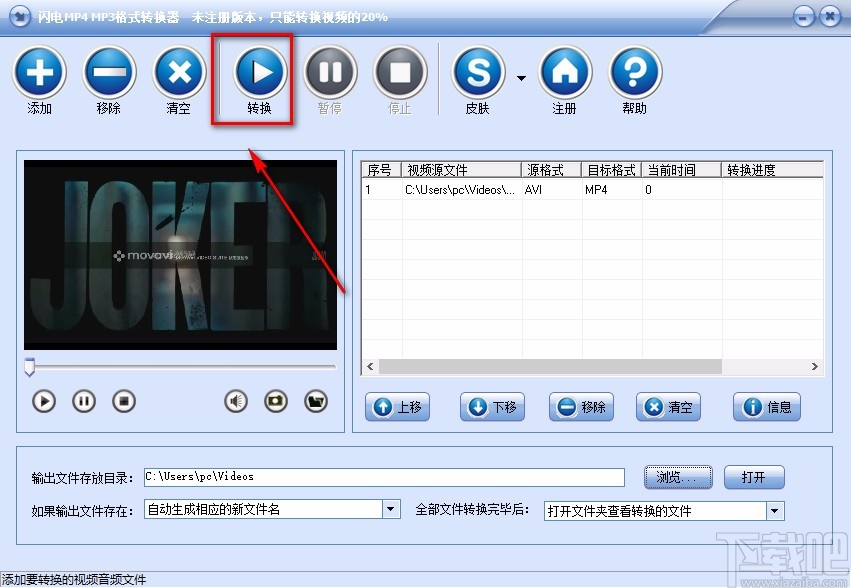
Task: Click the 浏览 browse button
Action: pos(678,477)
